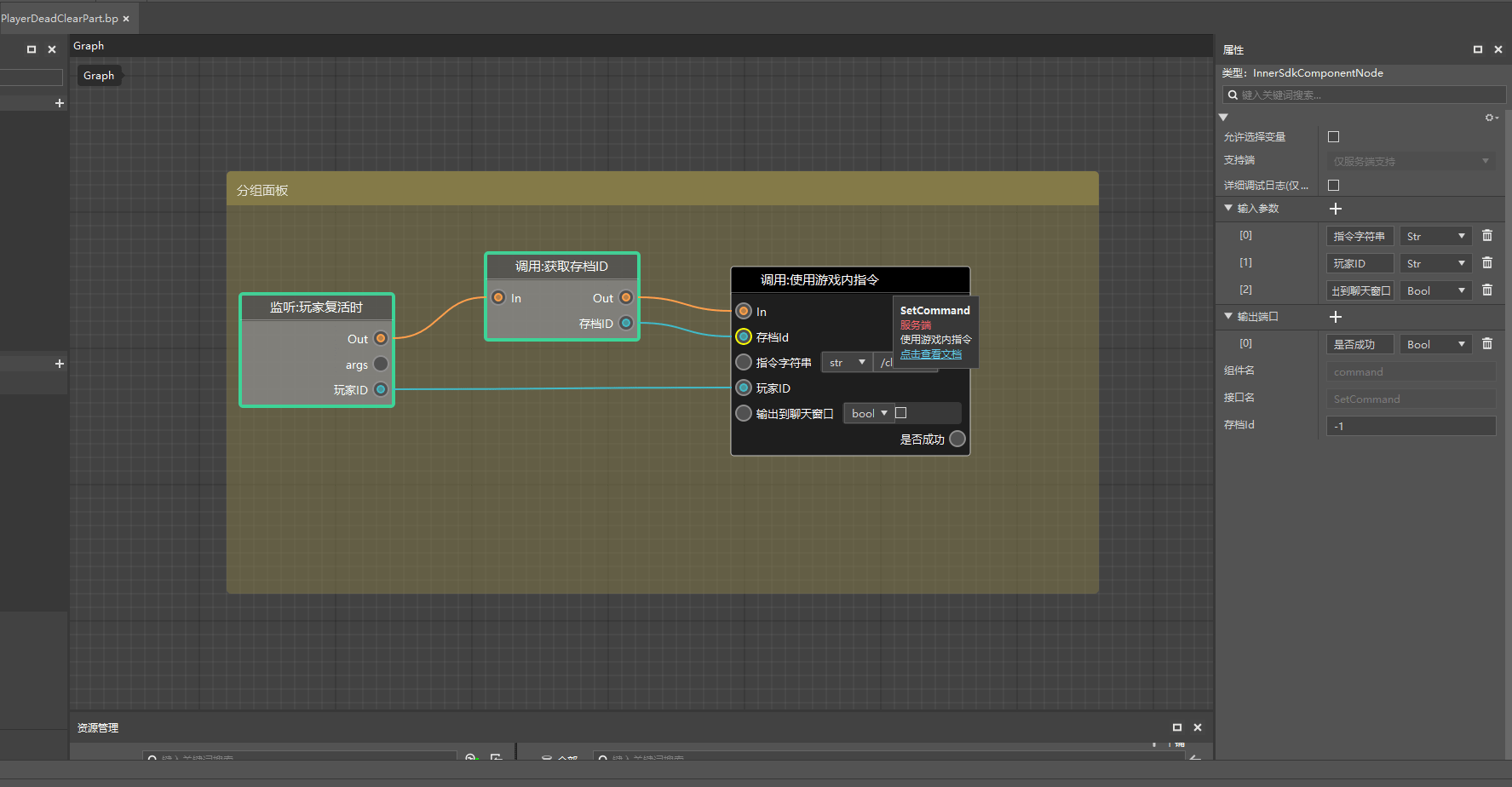Select Out port of 监听:玩家复活时 node
The image size is (1512, 787).
[381, 338]
